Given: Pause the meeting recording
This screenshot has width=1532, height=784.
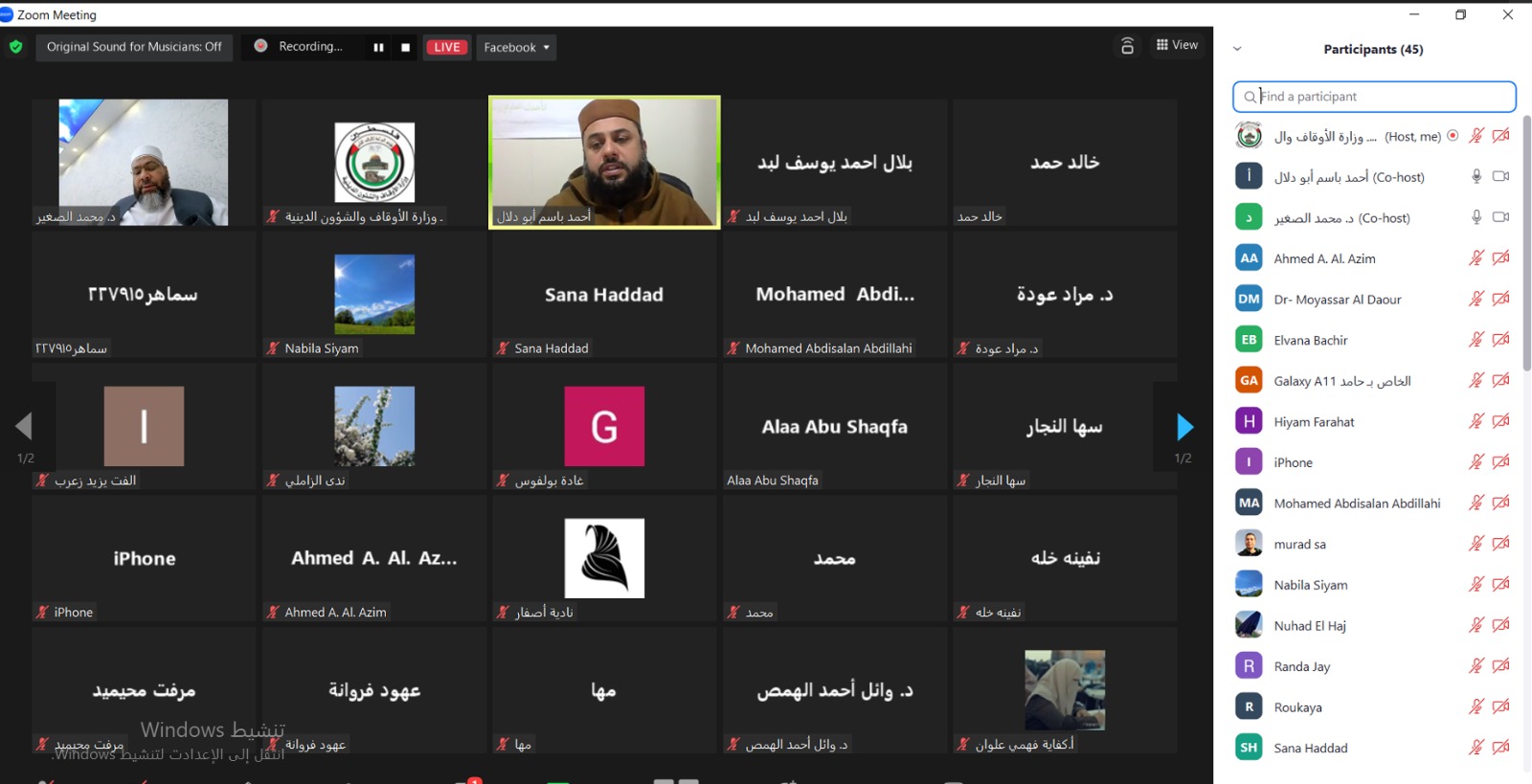Looking at the screenshot, I should coord(378,47).
